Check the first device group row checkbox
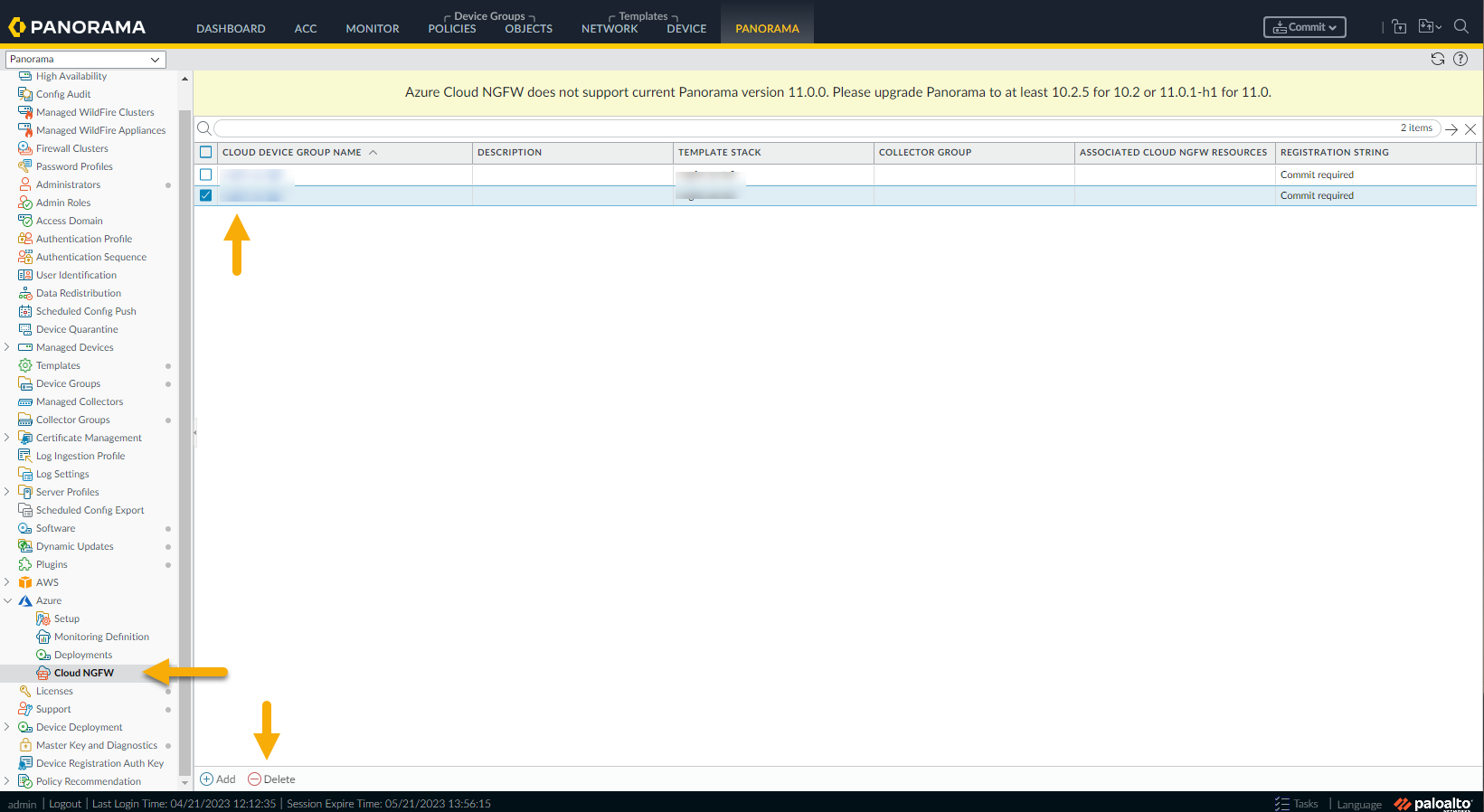Image resolution: width=1484 pixels, height=812 pixels. [206, 175]
